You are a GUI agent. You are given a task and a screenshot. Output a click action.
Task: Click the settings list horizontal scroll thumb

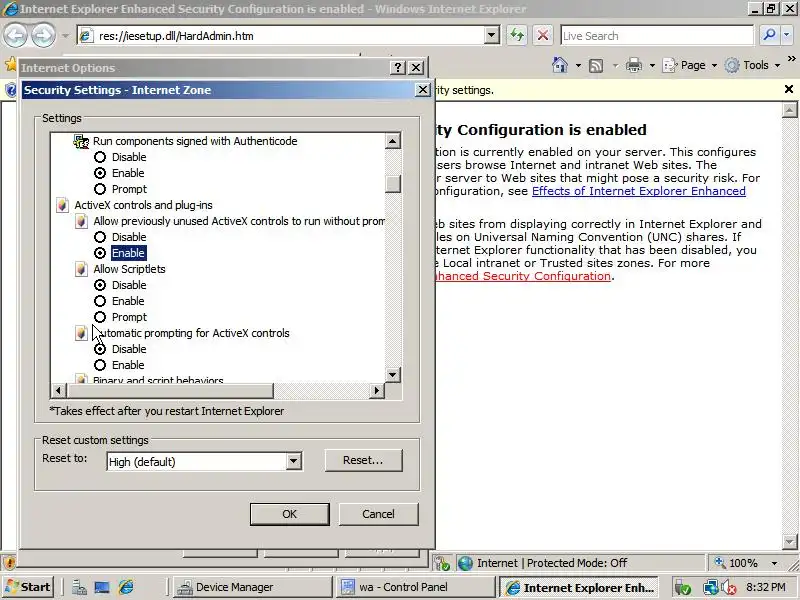coord(170,391)
